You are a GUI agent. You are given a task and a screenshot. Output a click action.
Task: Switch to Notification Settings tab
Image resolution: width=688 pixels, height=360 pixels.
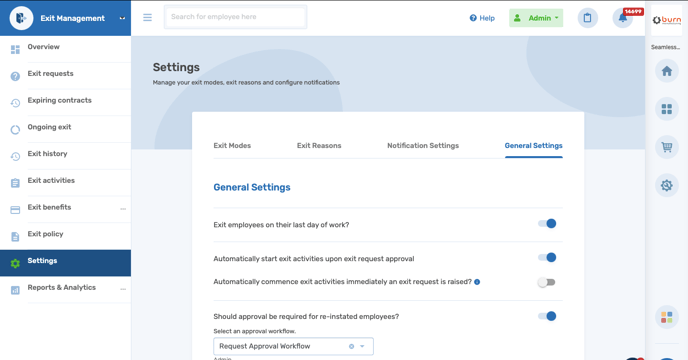[423, 145]
